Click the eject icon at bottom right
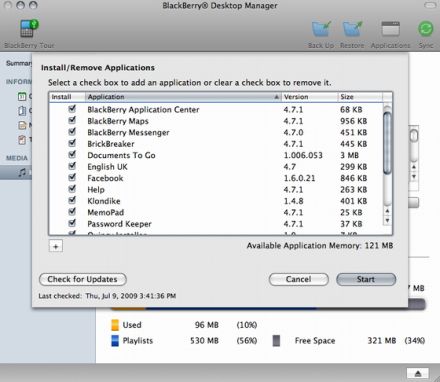The width and height of the screenshot is (440, 382). [418, 373]
